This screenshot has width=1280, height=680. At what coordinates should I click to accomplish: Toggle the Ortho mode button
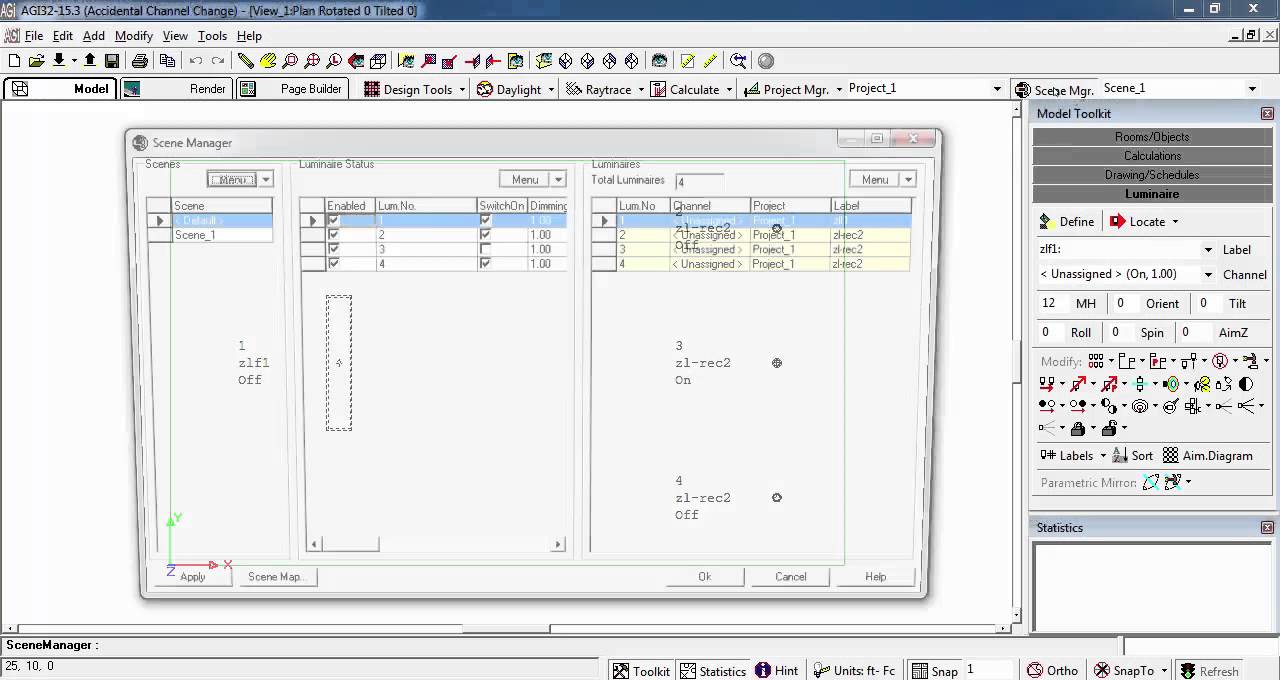1052,671
